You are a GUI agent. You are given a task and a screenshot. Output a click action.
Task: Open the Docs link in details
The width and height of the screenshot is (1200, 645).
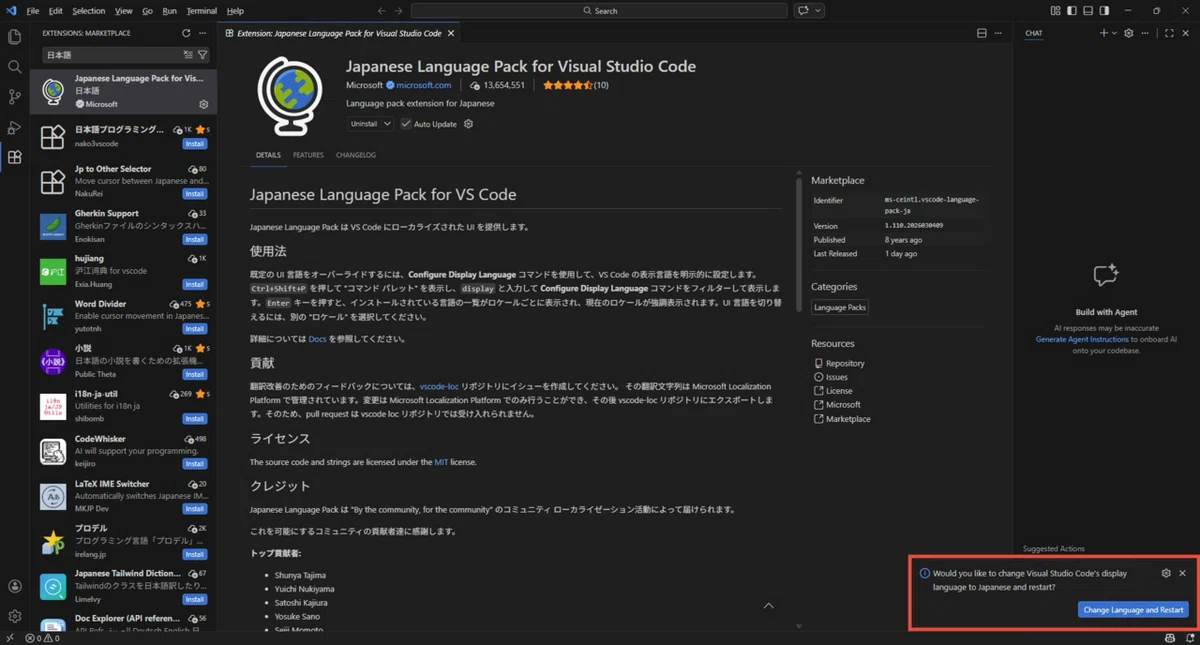(x=317, y=339)
